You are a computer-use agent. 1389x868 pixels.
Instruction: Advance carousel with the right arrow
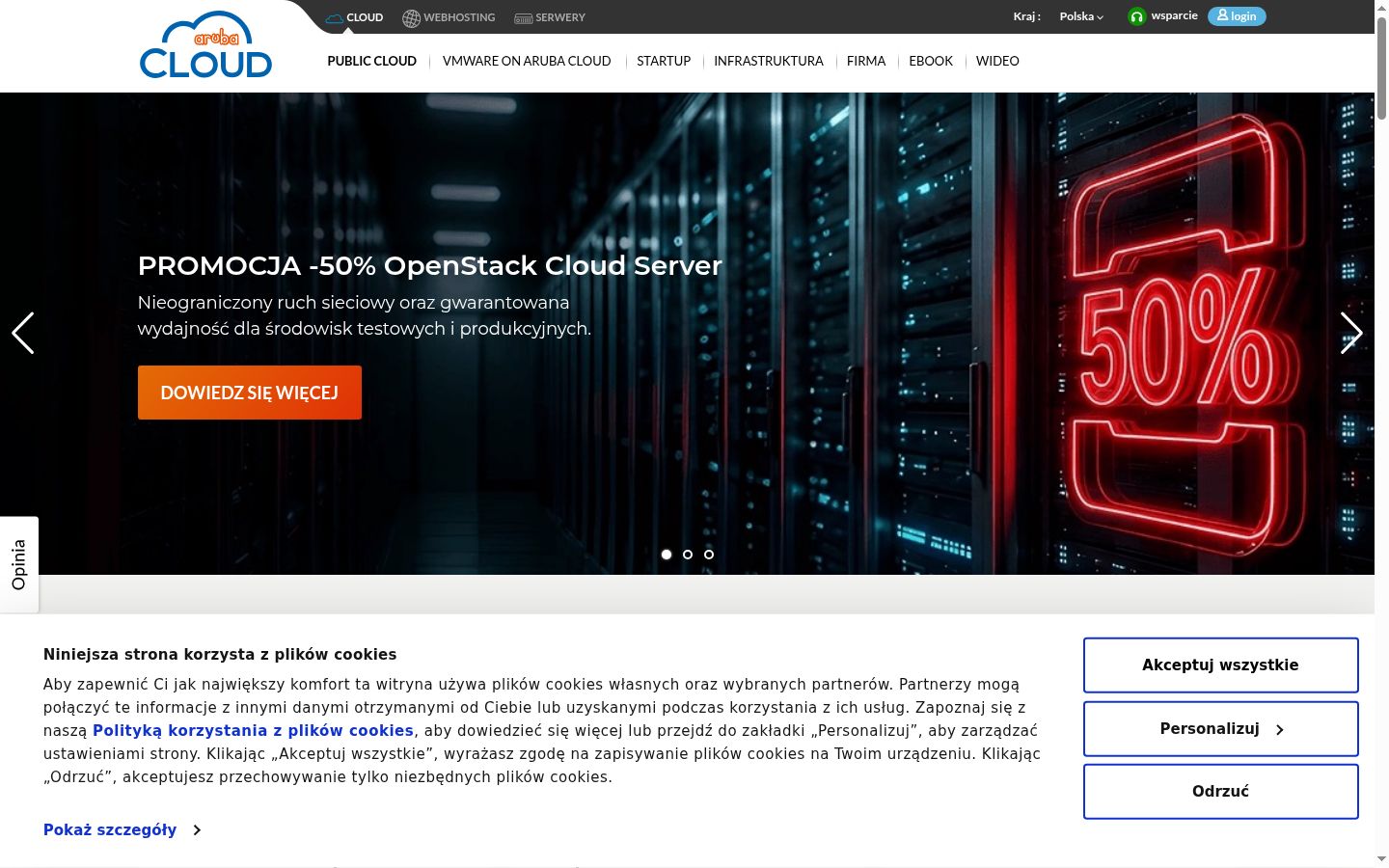[1351, 333]
